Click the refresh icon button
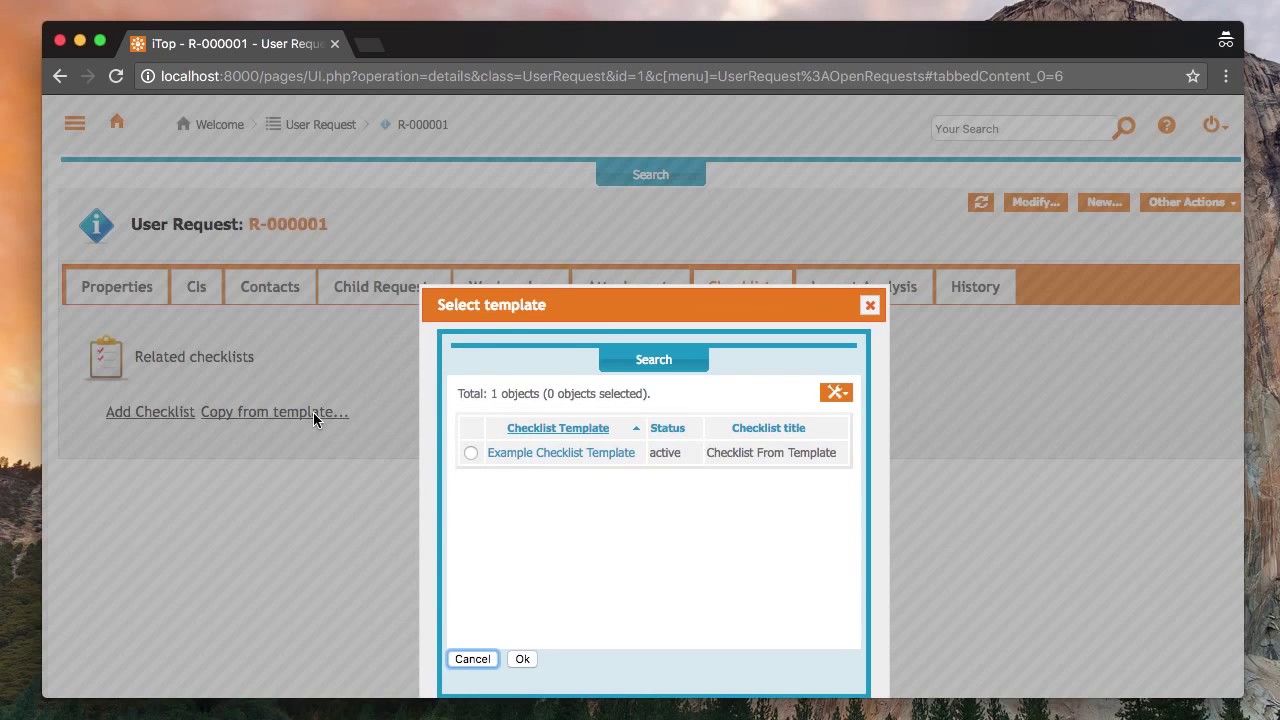 (x=981, y=202)
